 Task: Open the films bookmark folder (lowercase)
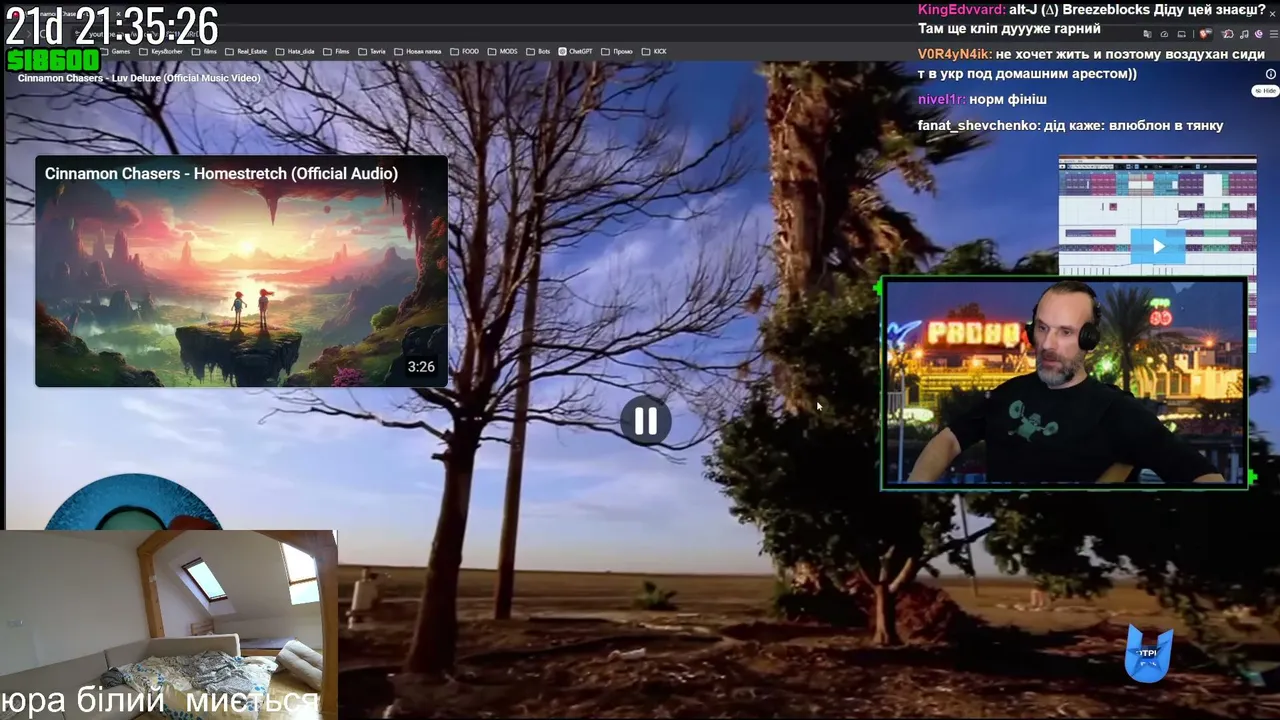[204, 51]
